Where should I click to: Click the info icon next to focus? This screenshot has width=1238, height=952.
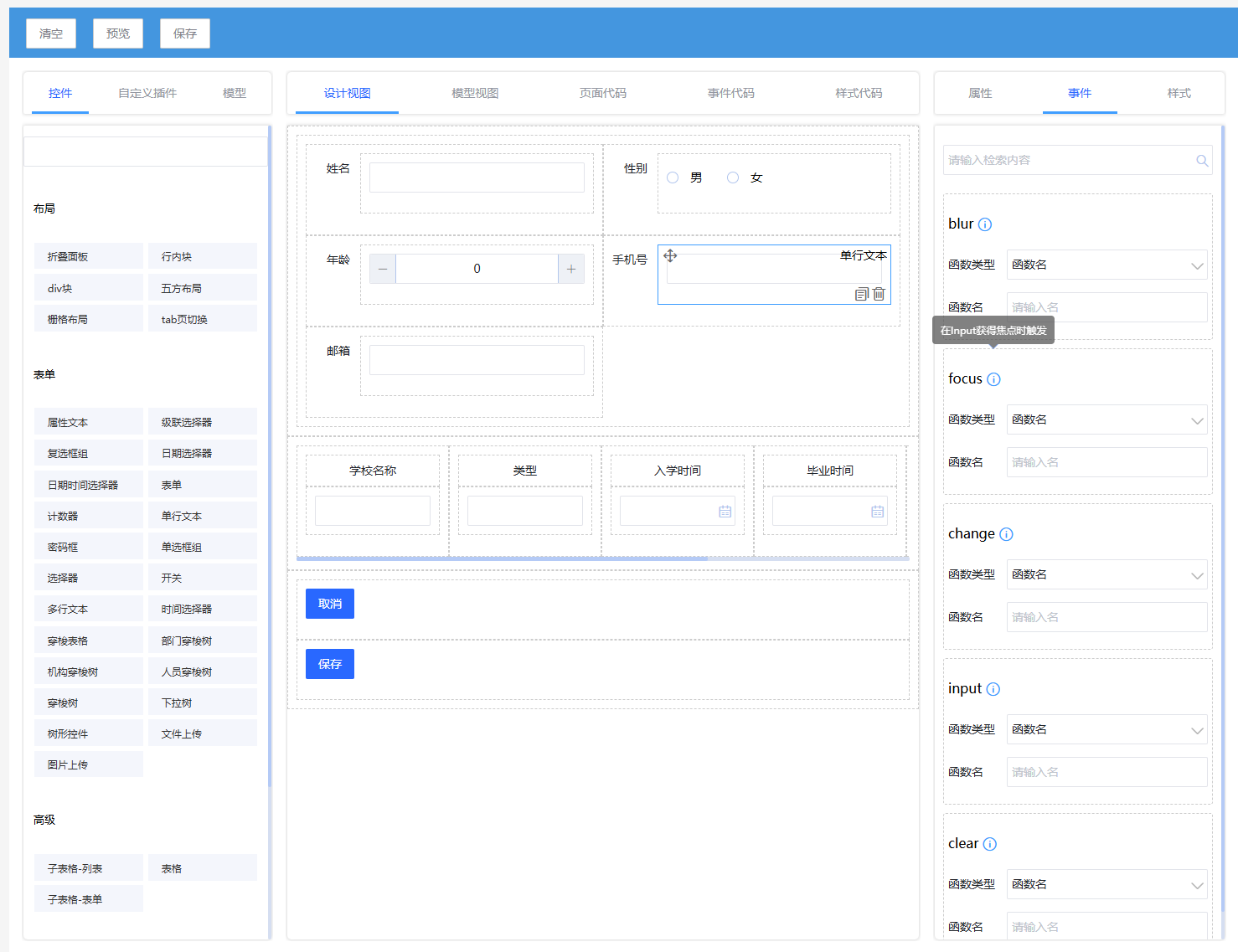[x=993, y=379]
